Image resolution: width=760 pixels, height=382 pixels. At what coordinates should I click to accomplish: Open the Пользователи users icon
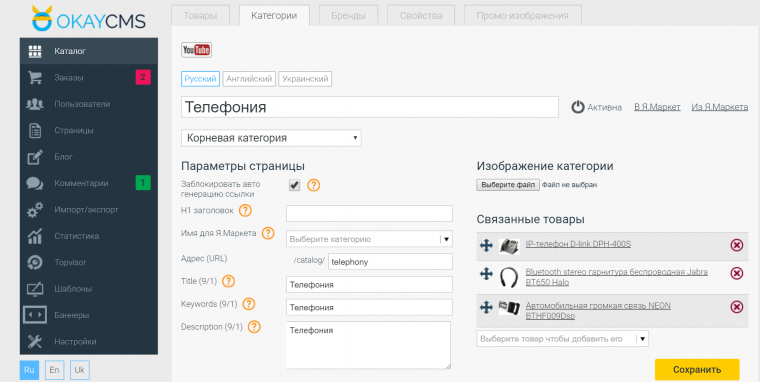[35, 104]
